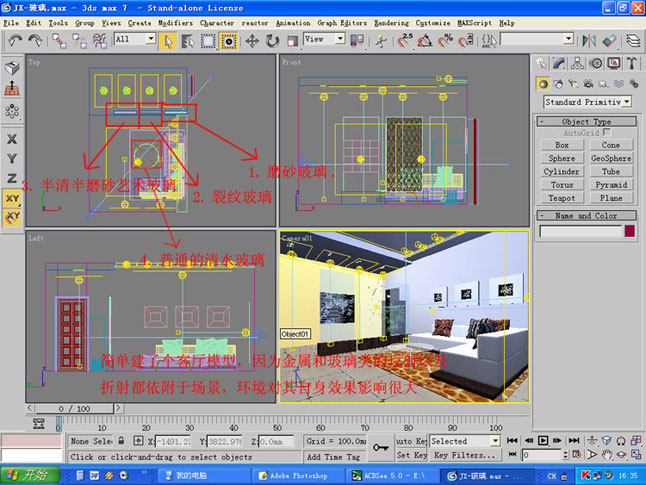This screenshot has height=485, width=646.
Task: Click the Box primitive button
Action: (x=562, y=145)
